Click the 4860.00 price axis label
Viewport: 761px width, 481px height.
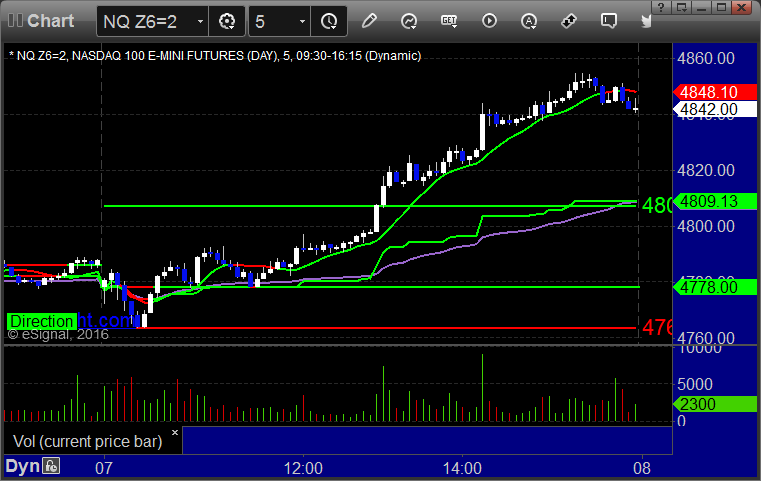point(706,58)
